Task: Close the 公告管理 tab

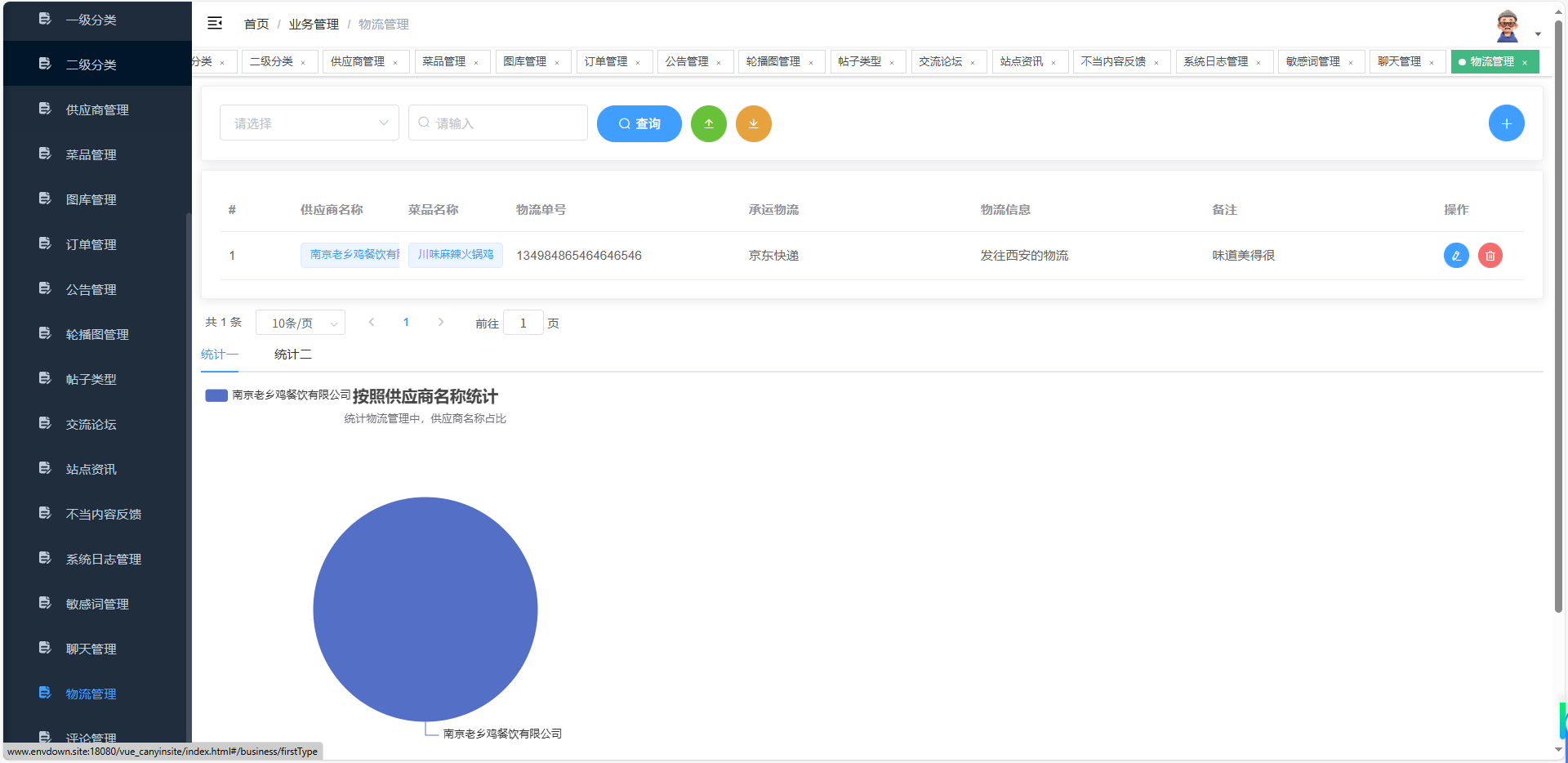Action: point(719,61)
